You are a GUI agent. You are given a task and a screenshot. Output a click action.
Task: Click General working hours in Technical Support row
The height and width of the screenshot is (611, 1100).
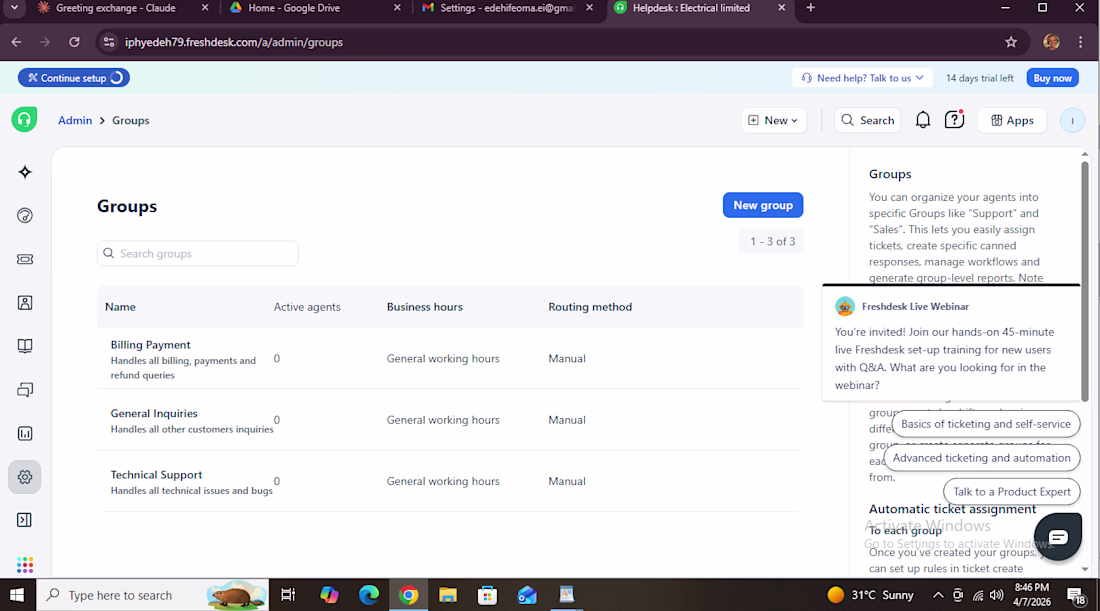[x=443, y=481]
